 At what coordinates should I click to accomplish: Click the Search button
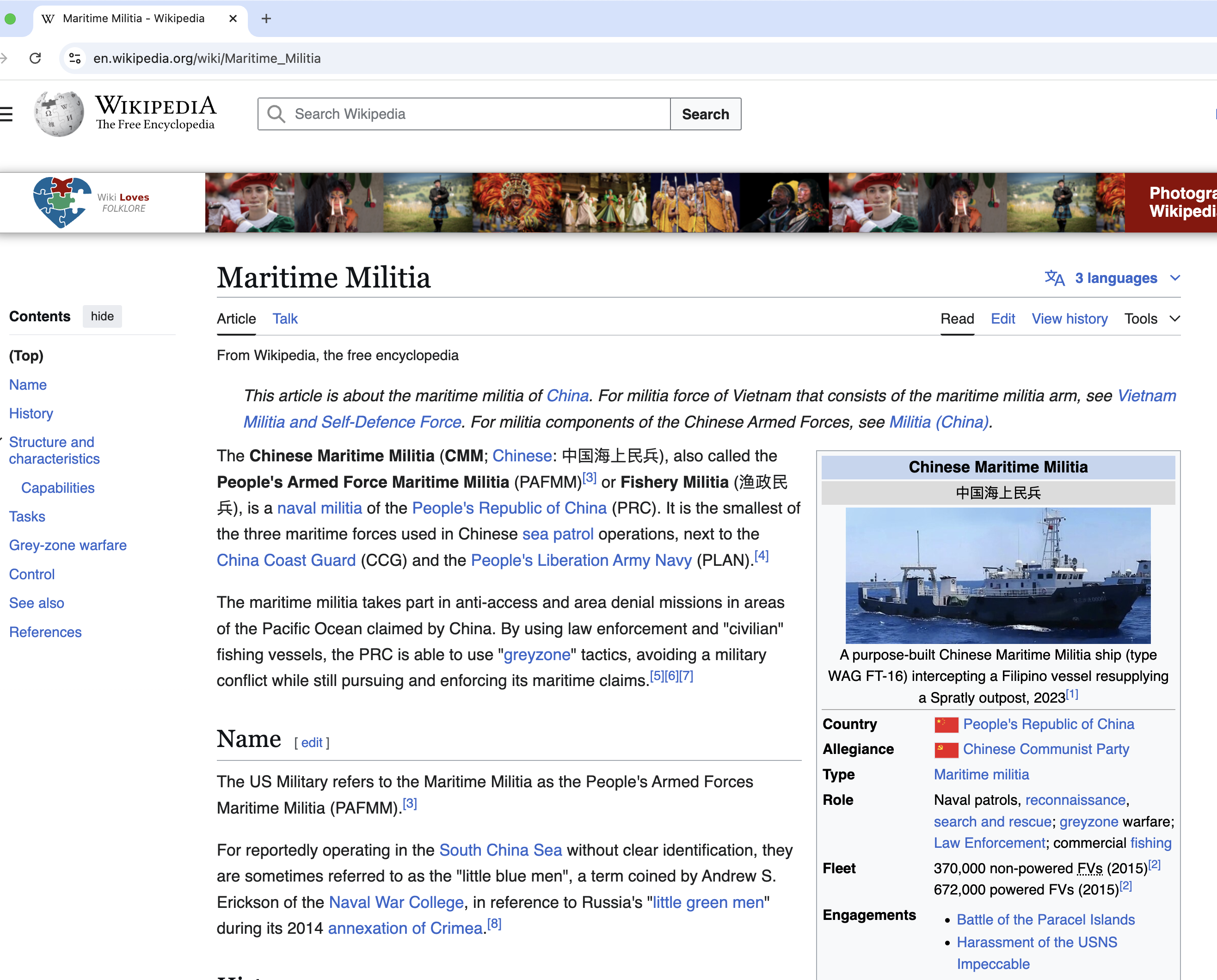(705, 114)
